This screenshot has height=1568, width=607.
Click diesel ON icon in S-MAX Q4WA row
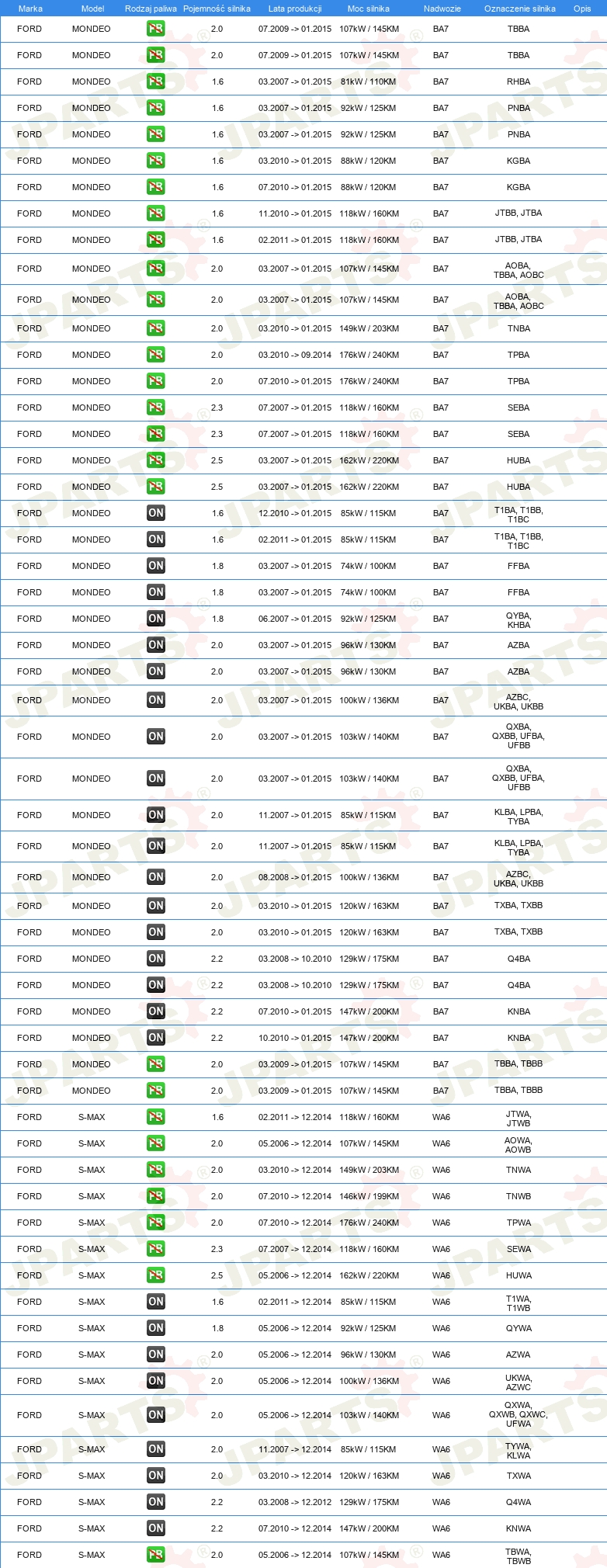click(x=156, y=1502)
